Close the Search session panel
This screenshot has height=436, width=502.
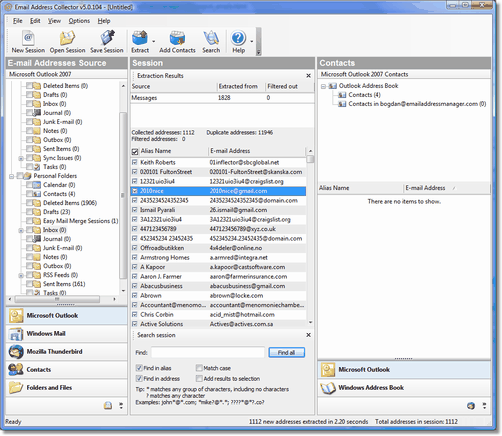pyautogui.click(x=308, y=335)
